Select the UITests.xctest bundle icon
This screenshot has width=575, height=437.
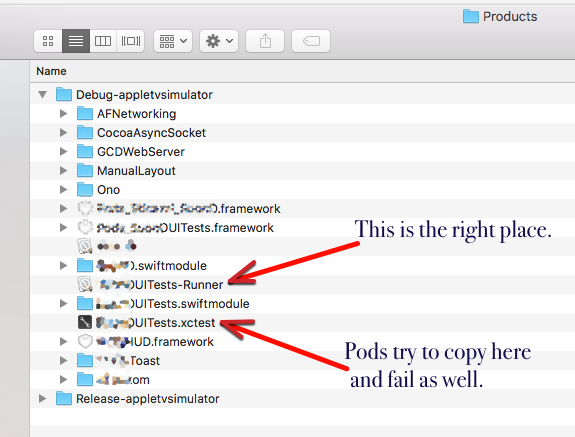tap(85, 322)
